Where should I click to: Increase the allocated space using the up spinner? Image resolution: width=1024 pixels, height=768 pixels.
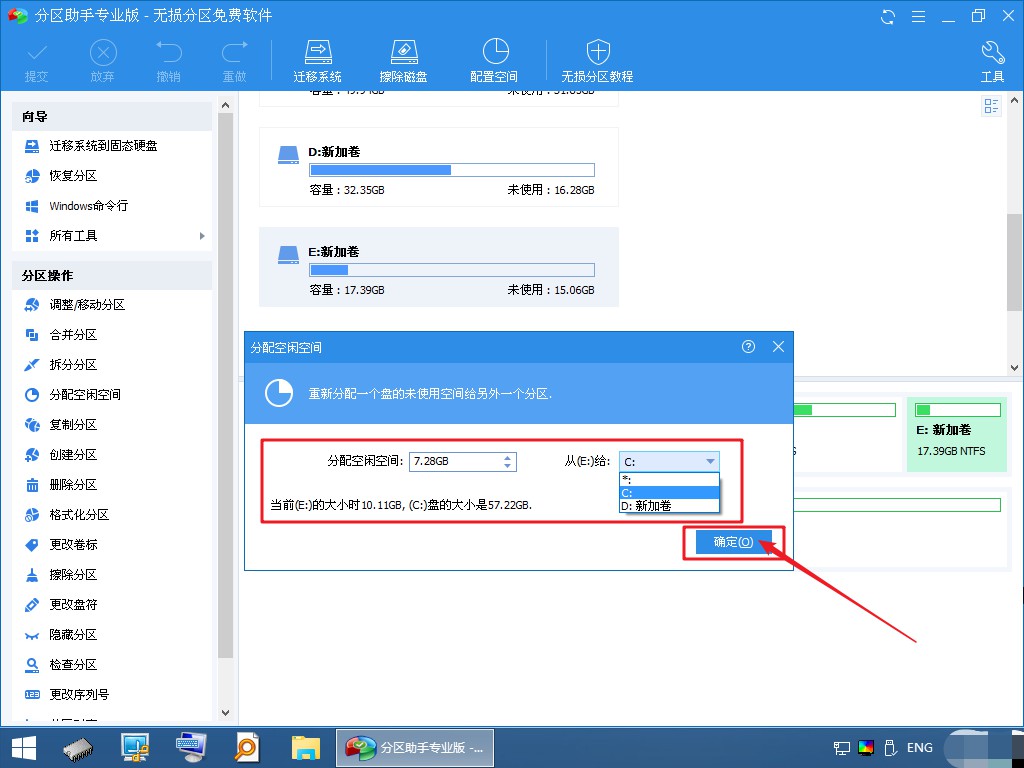507,457
